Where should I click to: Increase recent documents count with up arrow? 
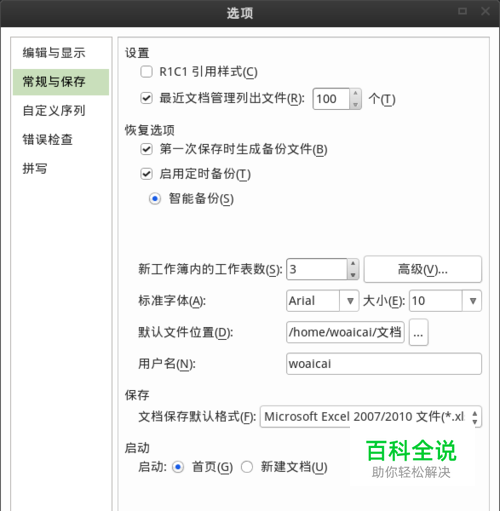pos(355,93)
